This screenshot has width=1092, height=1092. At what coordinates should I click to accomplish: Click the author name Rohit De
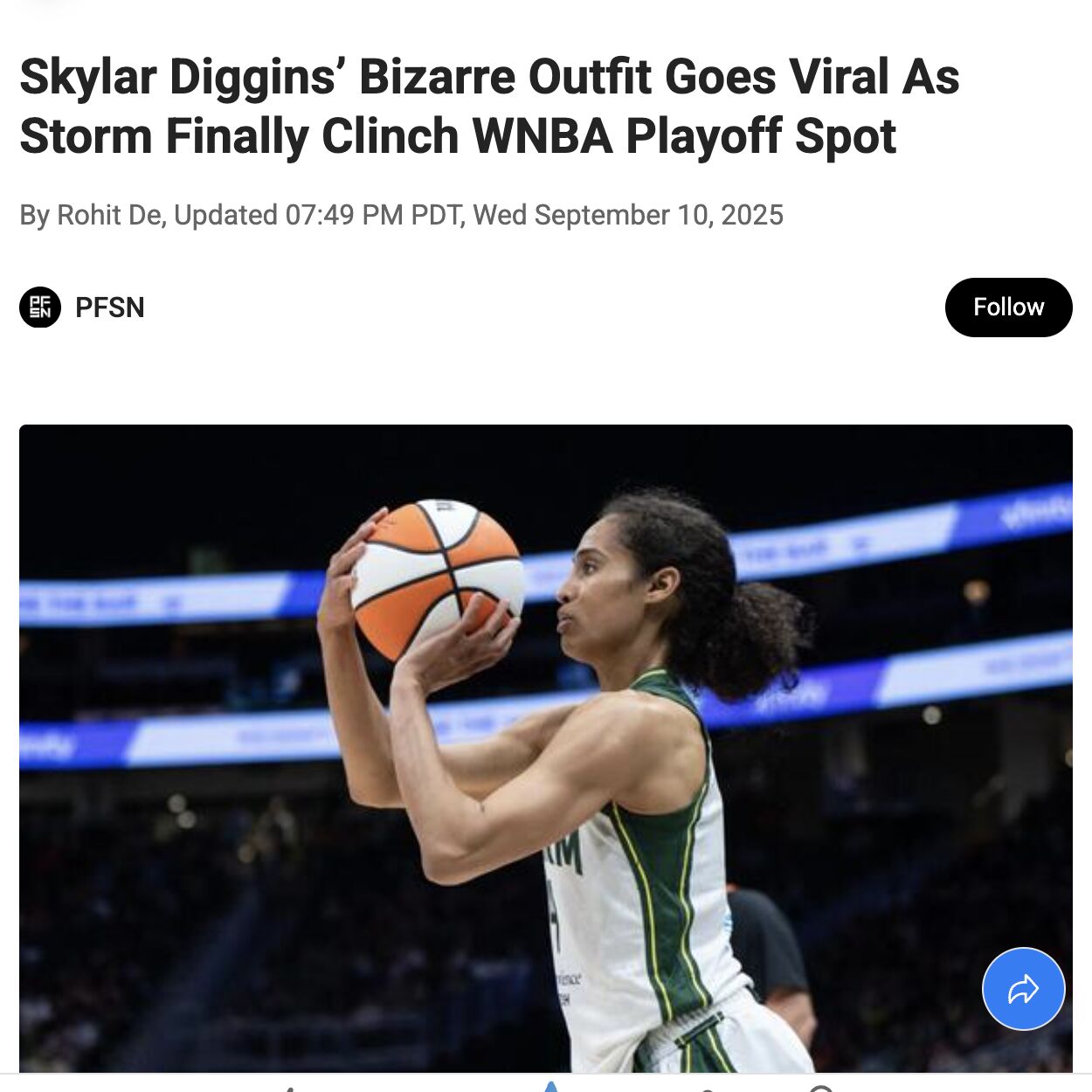click(x=109, y=215)
